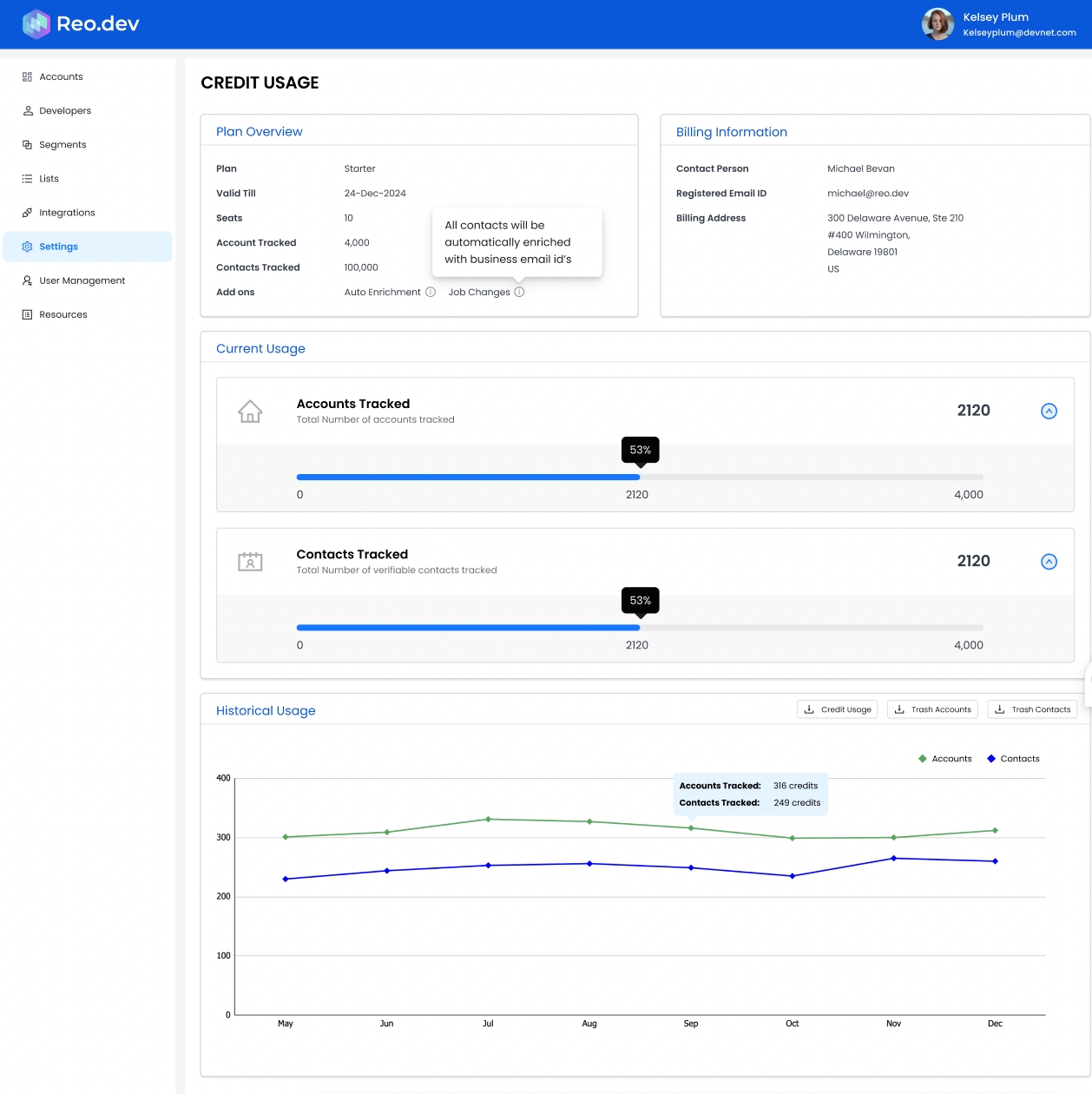Click the Integrations plug icon in sidebar
The image size is (1092, 1094).
(x=27, y=213)
